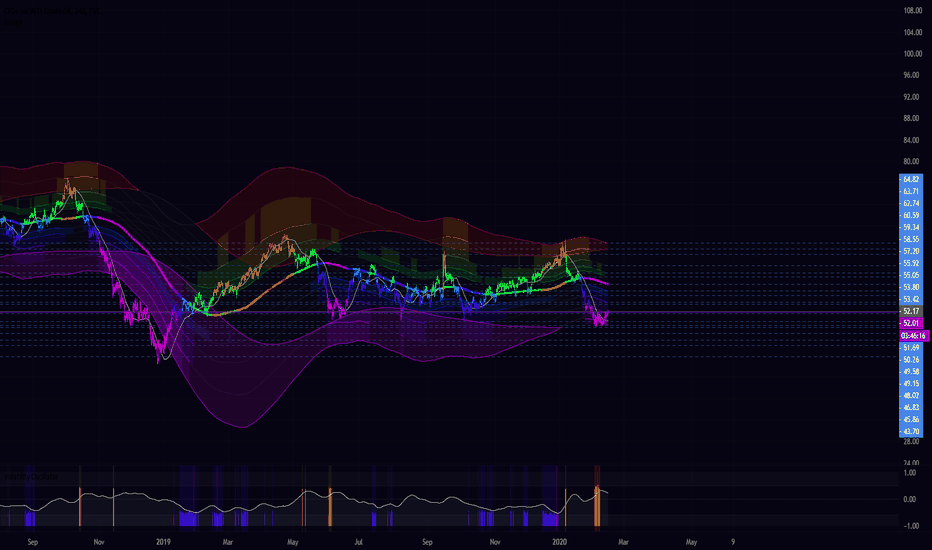Click the 50.26 blue level label
Screen dimensions: 932x550
coord(911,359)
